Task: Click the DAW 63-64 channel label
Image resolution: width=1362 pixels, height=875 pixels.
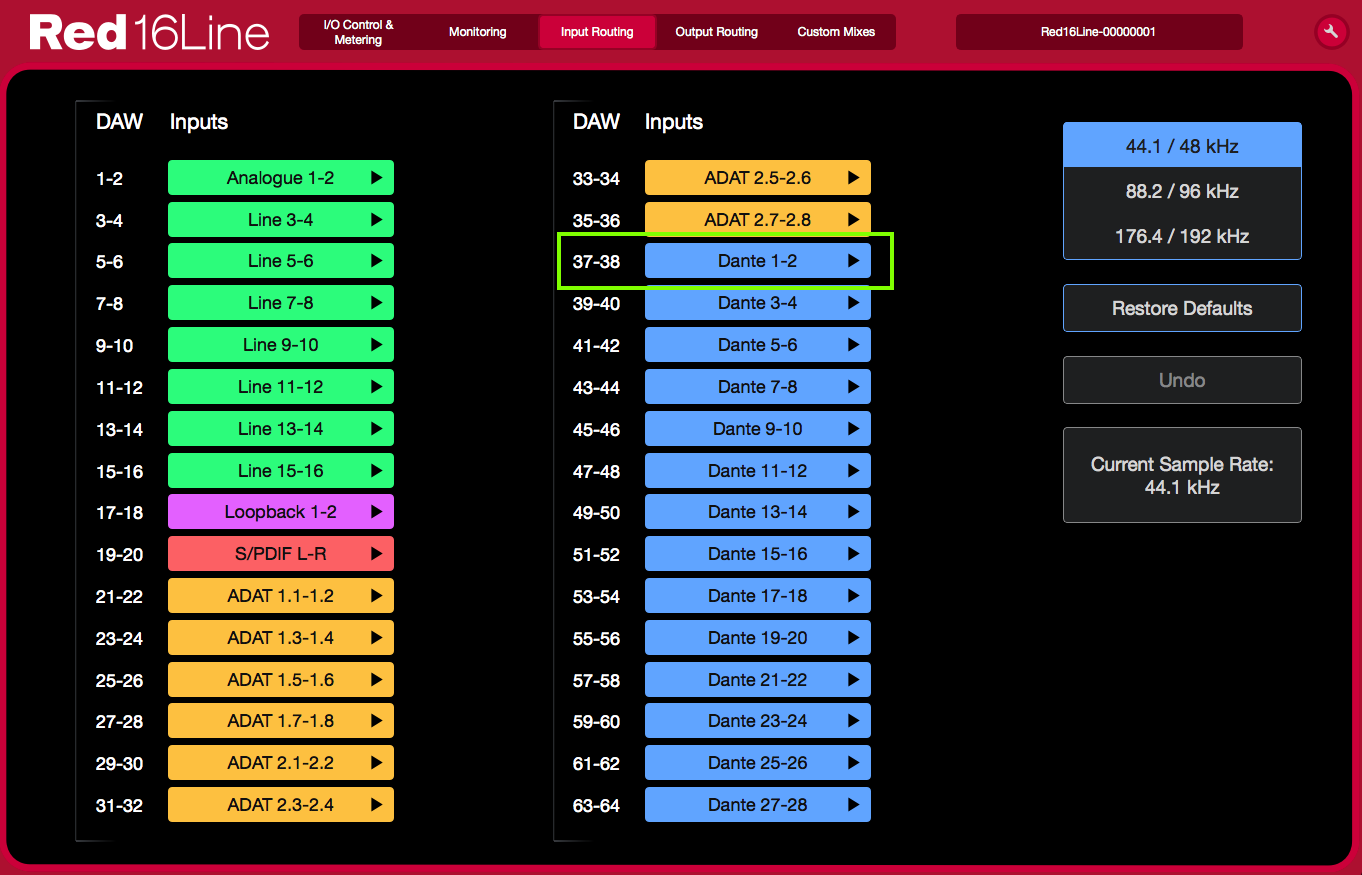Action: click(596, 806)
